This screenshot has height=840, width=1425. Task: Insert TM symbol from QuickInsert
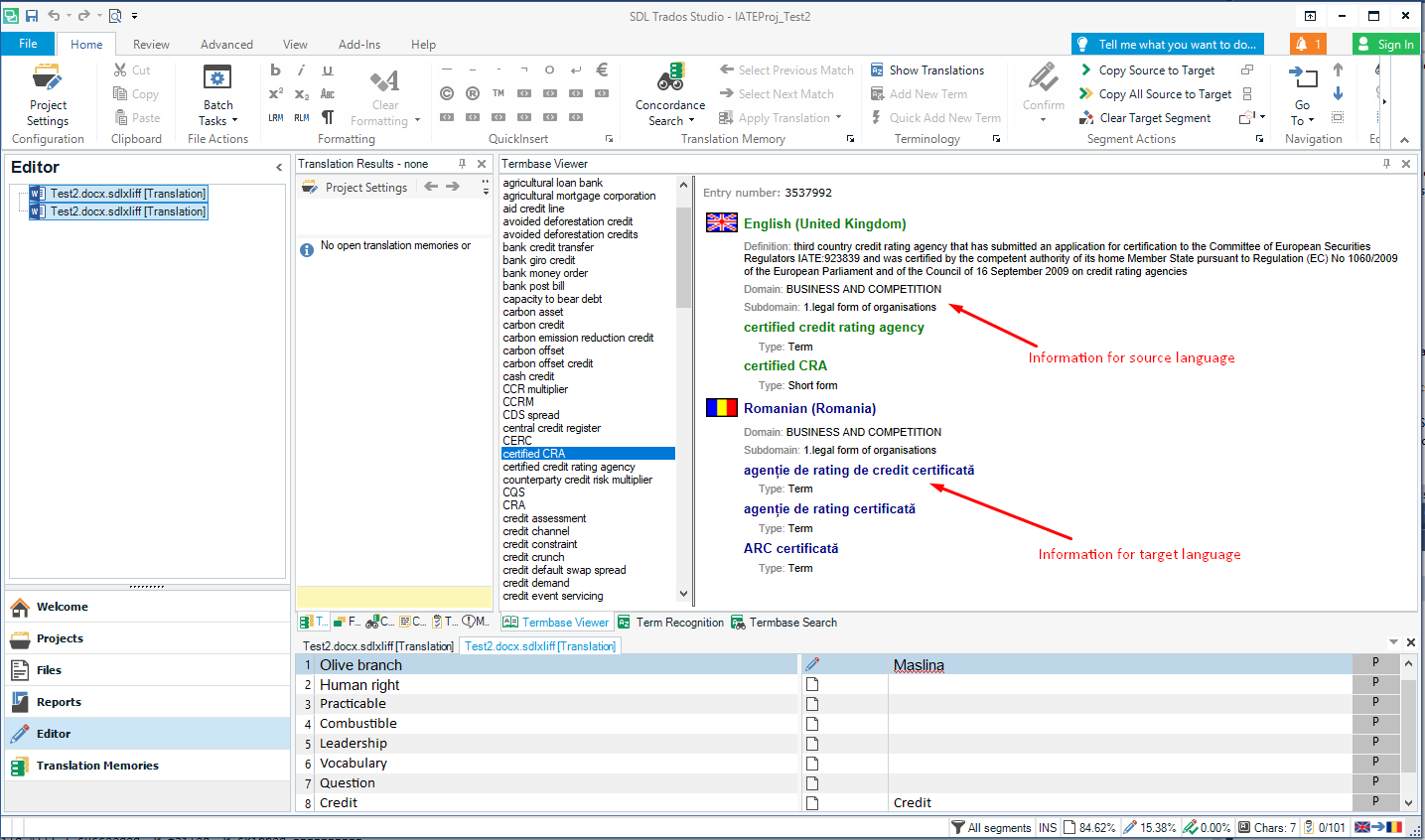click(x=499, y=93)
